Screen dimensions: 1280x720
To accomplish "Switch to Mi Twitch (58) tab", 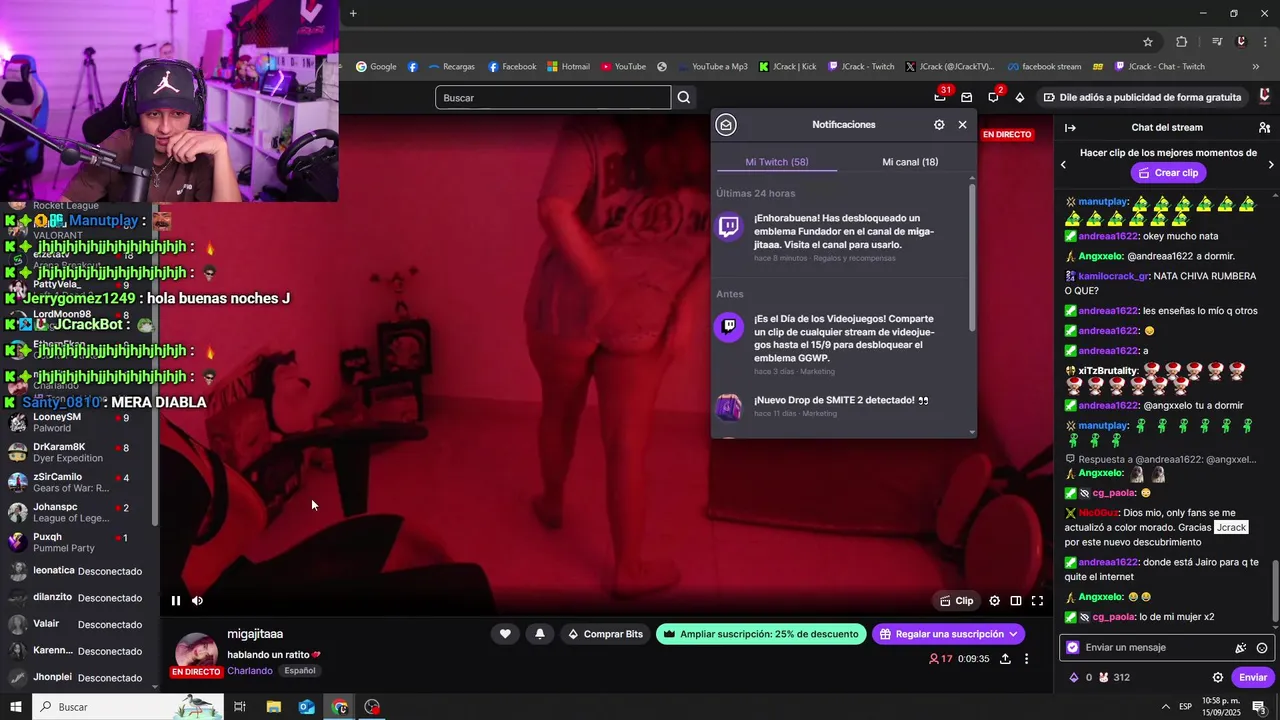I will point(777,162).
